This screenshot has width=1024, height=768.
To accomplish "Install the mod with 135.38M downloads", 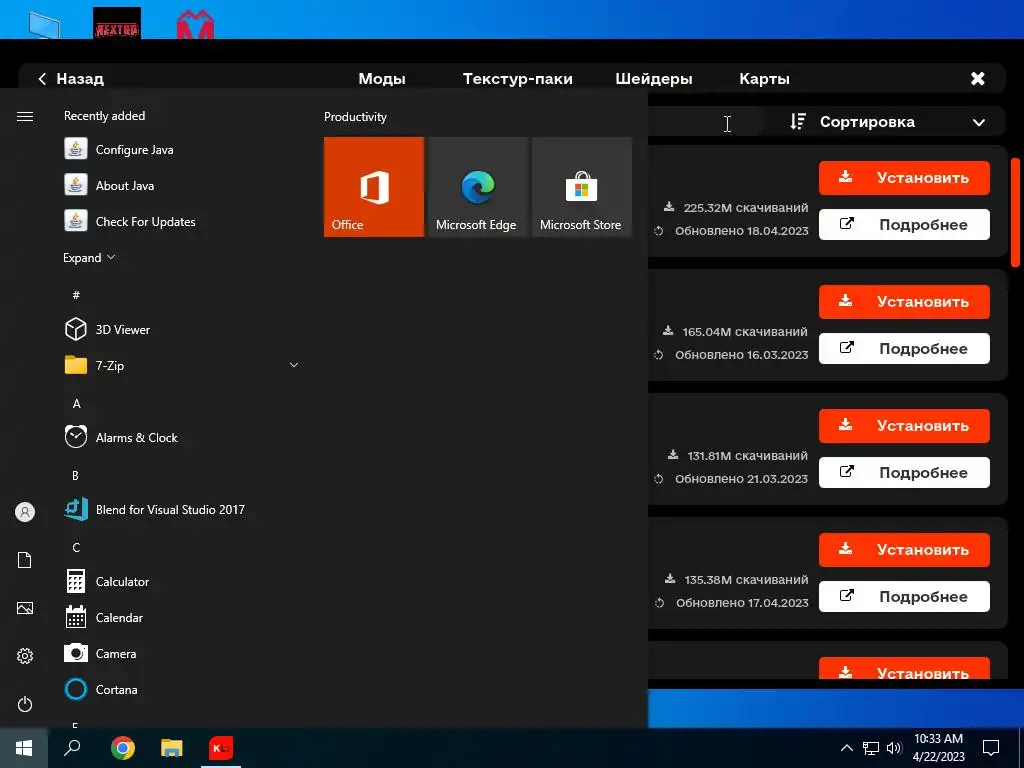I will 904,550.
